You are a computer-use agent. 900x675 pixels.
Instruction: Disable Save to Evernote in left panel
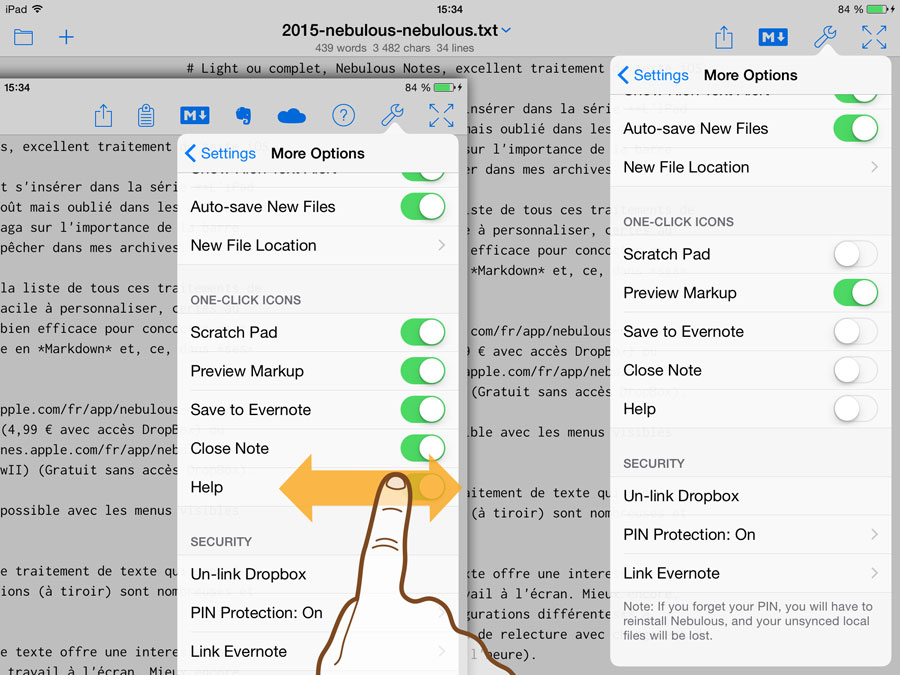click(x=423, y=410)
